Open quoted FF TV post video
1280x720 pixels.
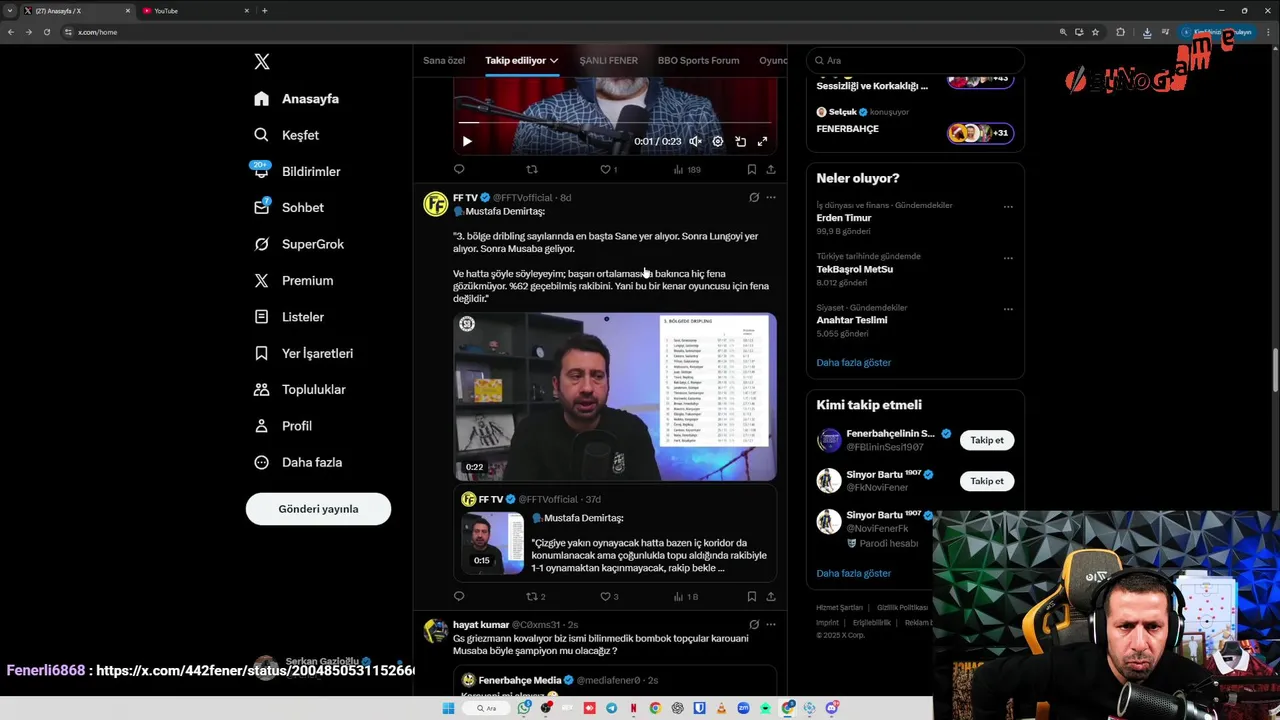tap(492, 543)
